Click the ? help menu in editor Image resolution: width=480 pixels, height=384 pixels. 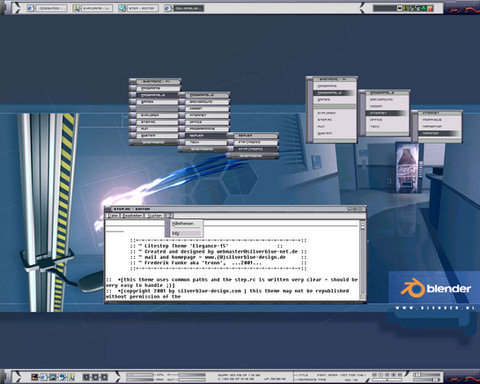click(169, 216)
